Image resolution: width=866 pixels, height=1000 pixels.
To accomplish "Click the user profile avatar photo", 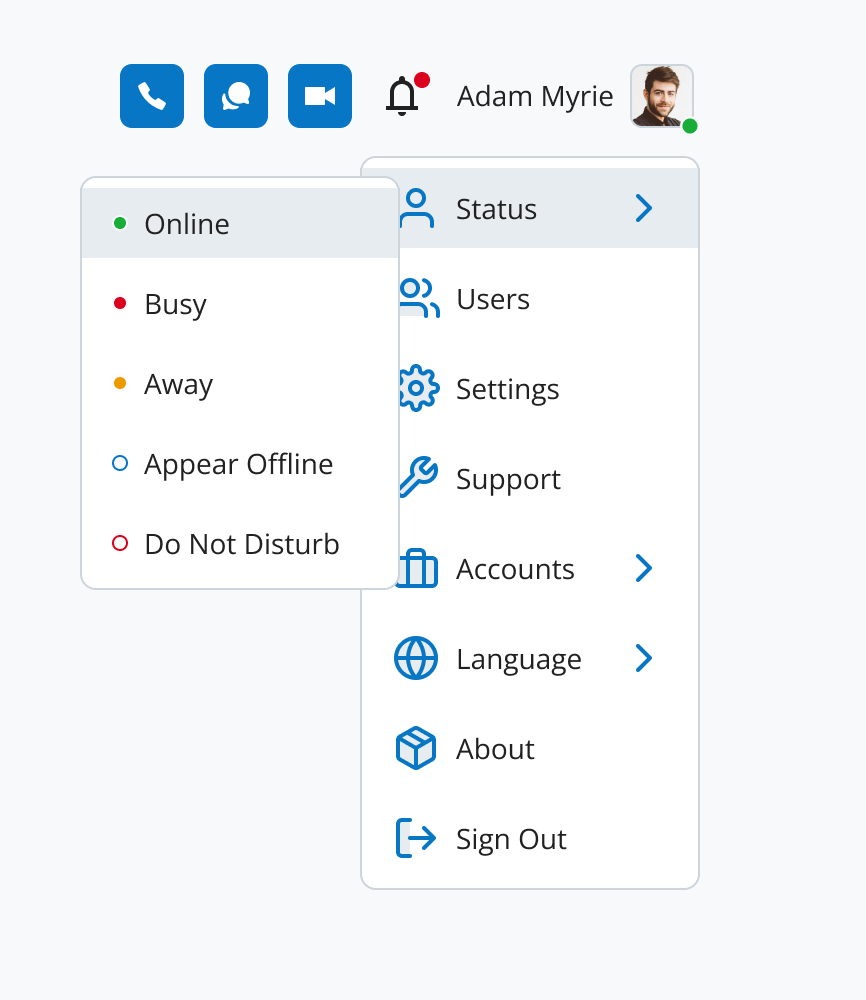I will [x=661, y=96].
